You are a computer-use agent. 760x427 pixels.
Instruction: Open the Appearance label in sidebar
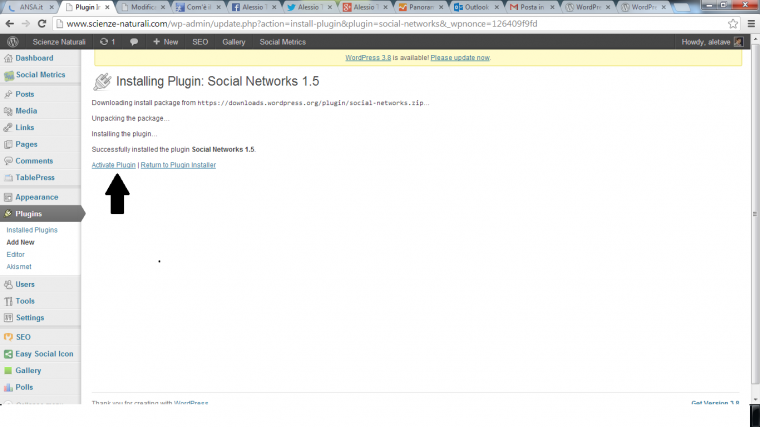point(37,197)
